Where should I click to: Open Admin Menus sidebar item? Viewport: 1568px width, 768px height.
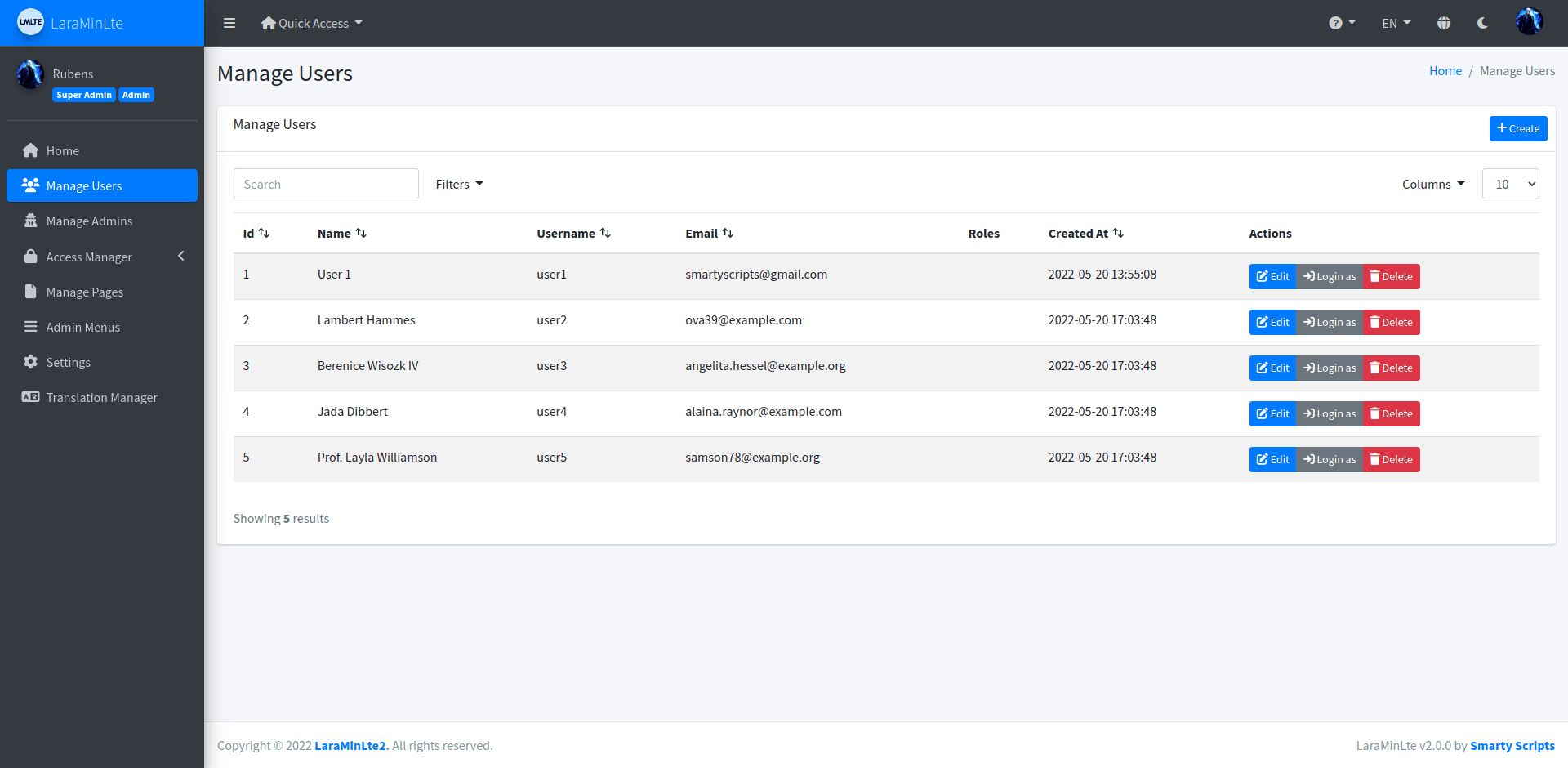pos(102,327)
